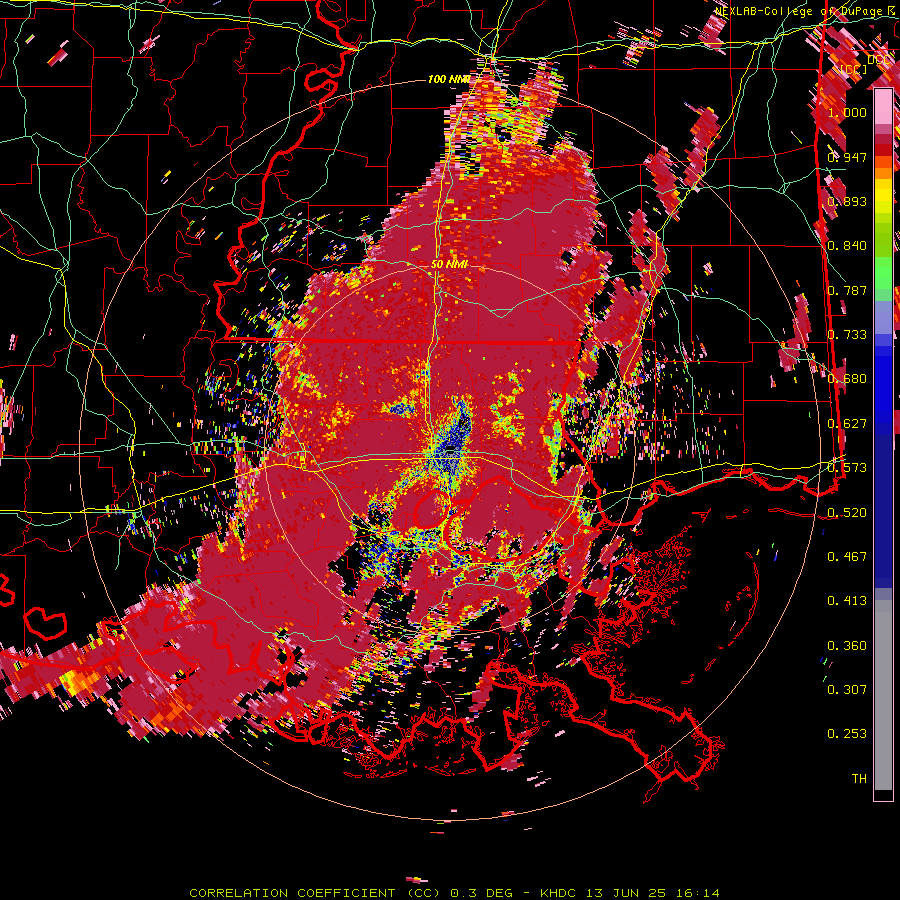Image resolution: width=900 pixels, height=900 pixels.
Task: Click the 0.680 scale label
Action: tap(847, 379)
